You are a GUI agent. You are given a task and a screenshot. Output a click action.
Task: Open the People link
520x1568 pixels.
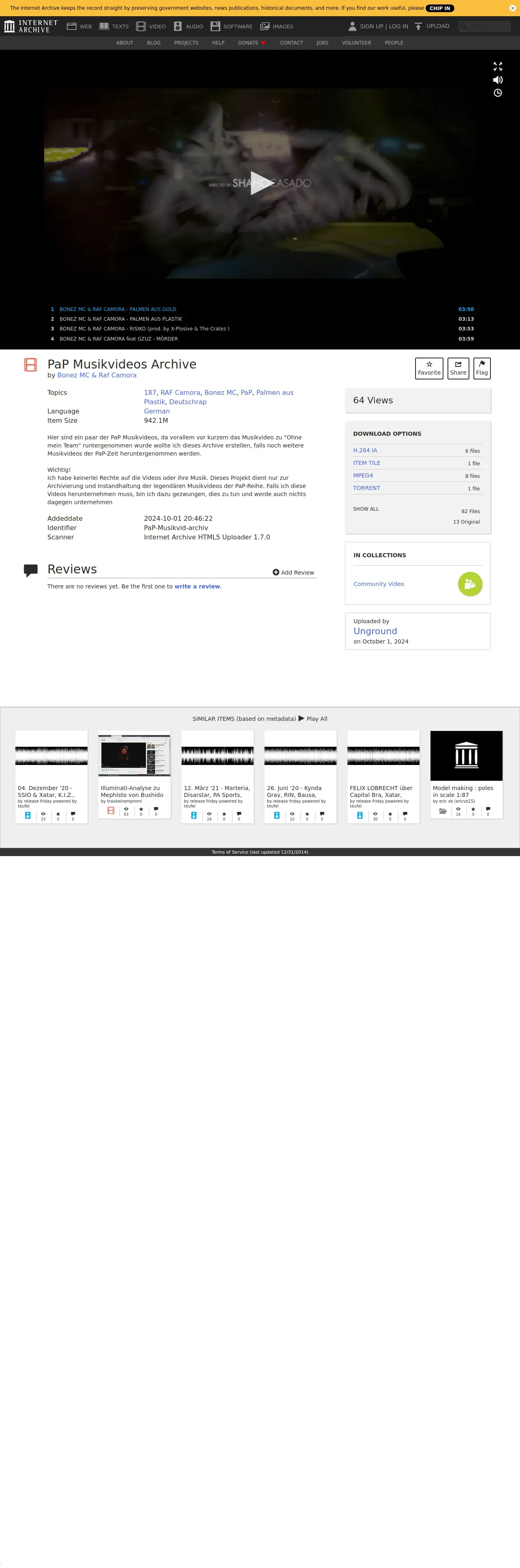point(394,43)
